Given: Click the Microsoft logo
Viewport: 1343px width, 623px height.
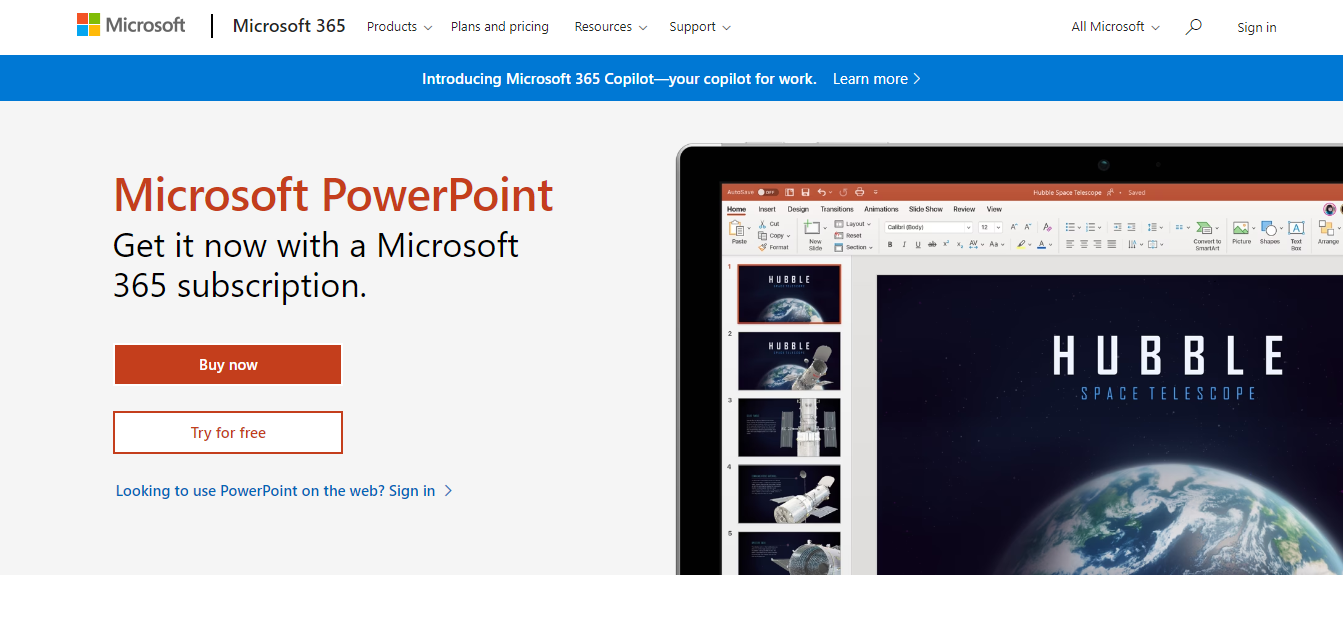Looking at the screenshot, I should pyautogui.click(x=131, y=26).
